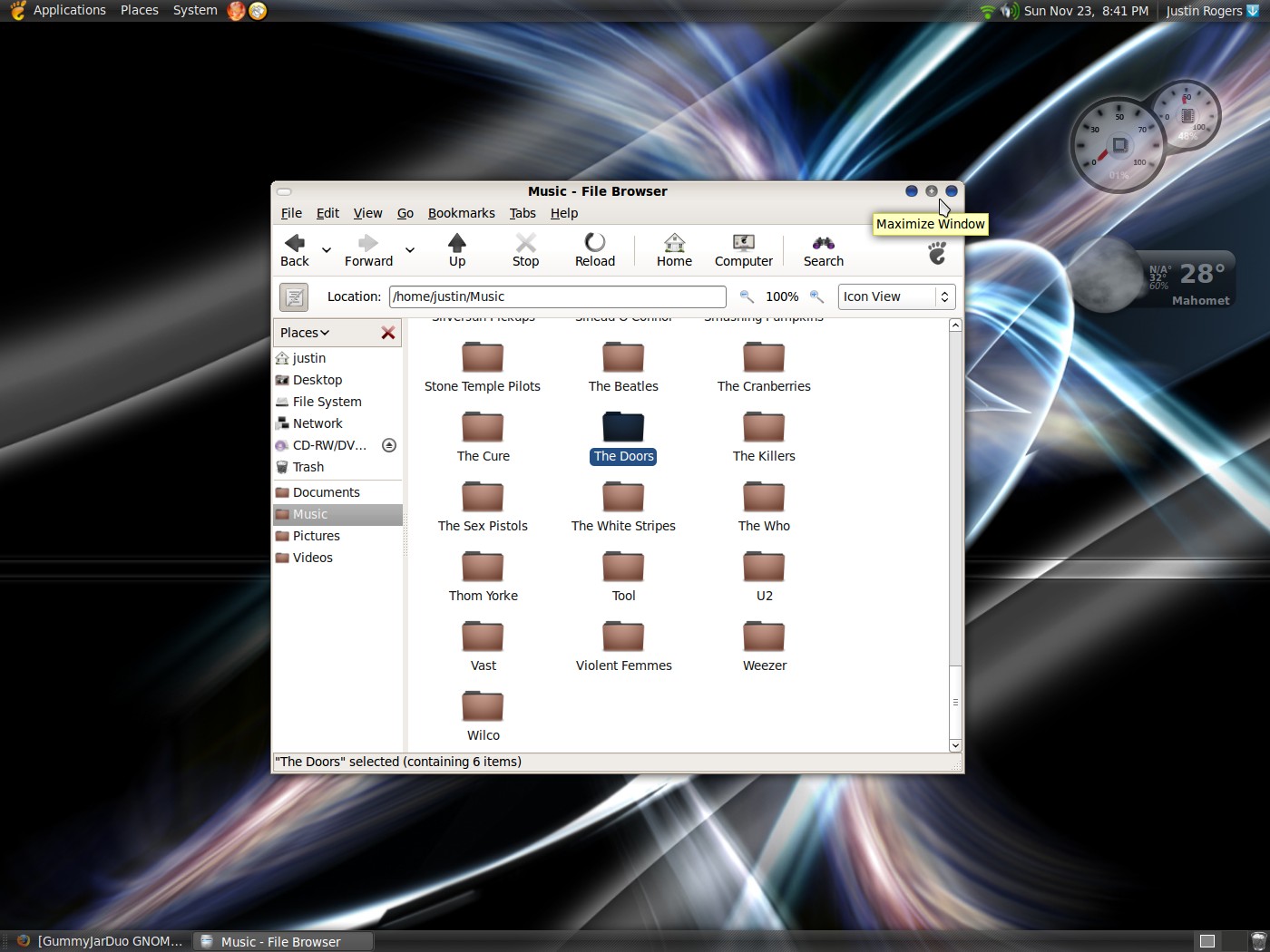Open the System panel menu

point(195,10)
